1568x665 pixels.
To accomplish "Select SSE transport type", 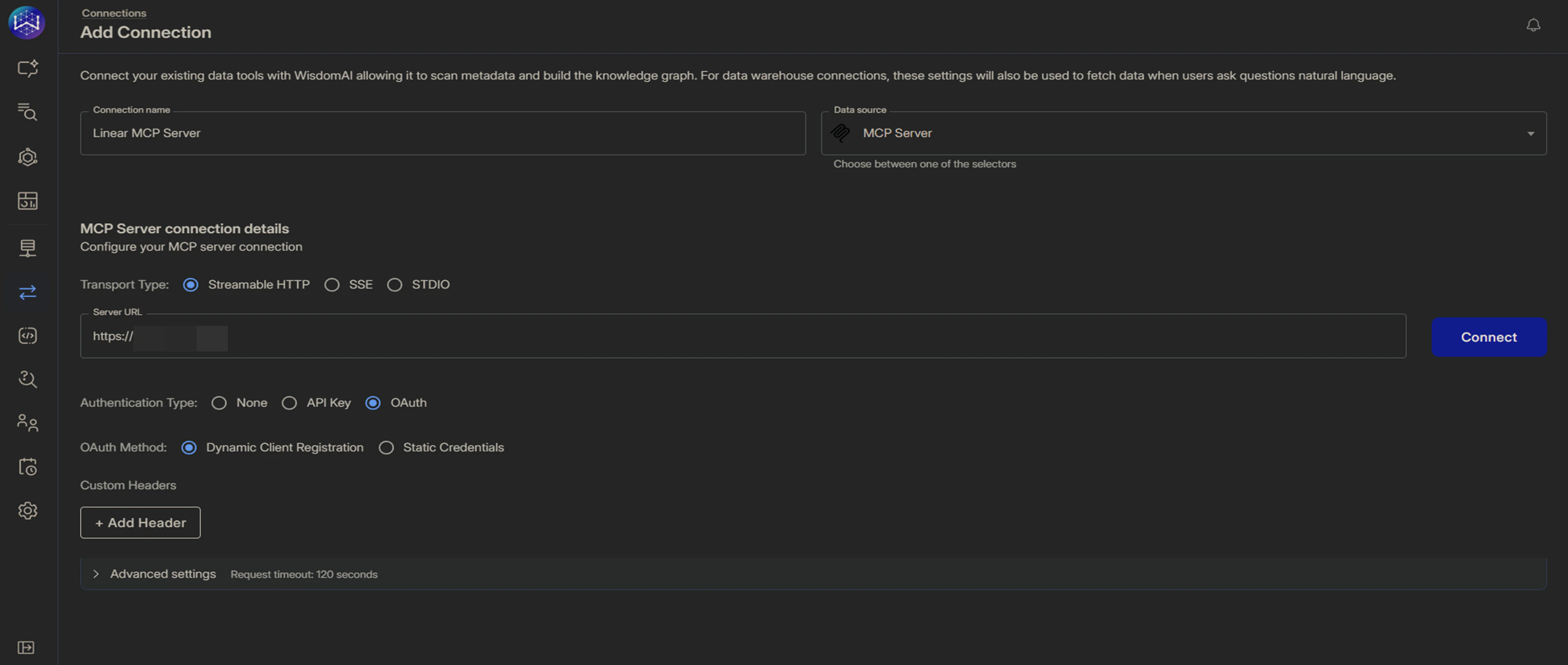I will [x=332, y=284].
